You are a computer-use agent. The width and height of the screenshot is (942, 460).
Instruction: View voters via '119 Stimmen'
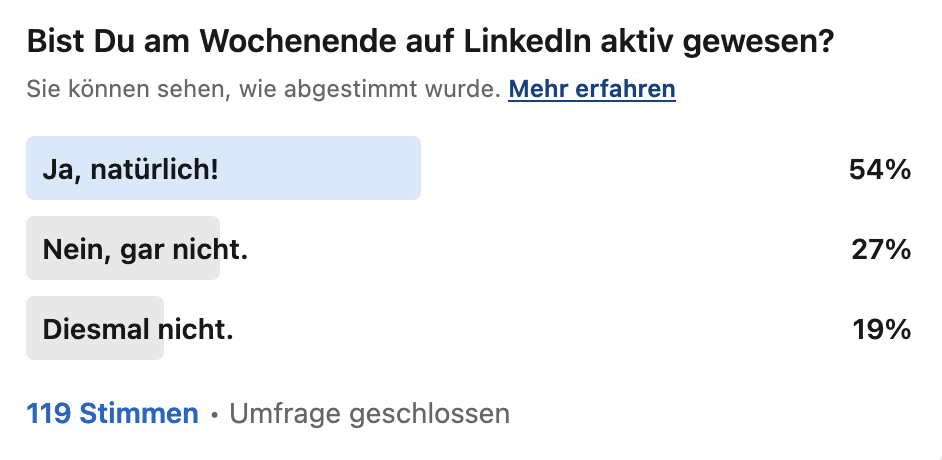(x=112, y=414)
